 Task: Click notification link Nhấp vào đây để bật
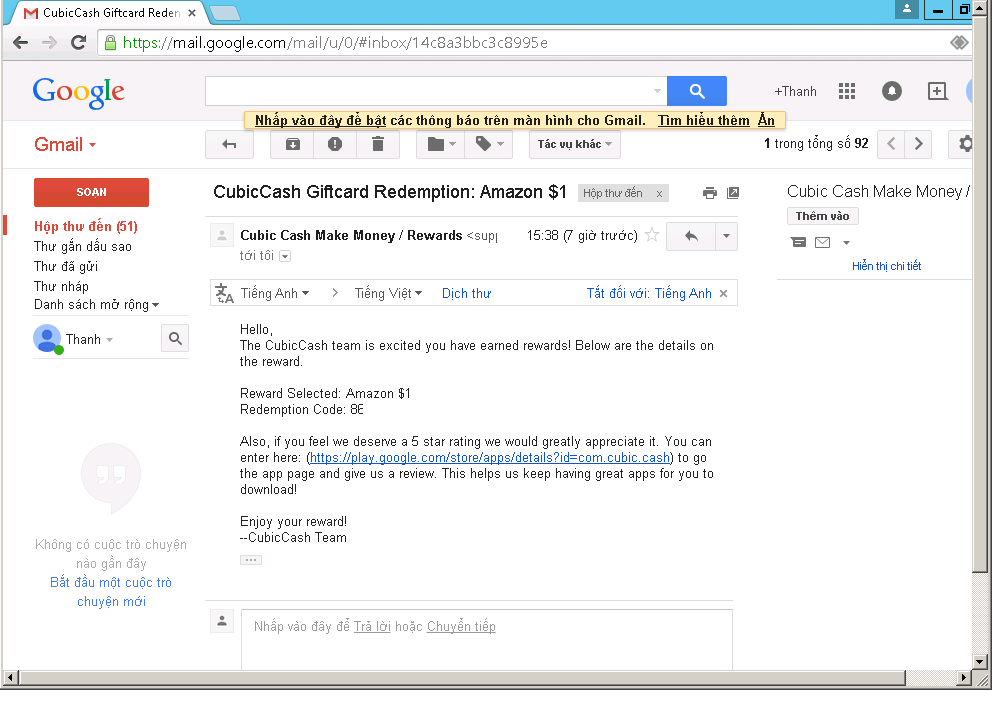(x=320, y=120)
